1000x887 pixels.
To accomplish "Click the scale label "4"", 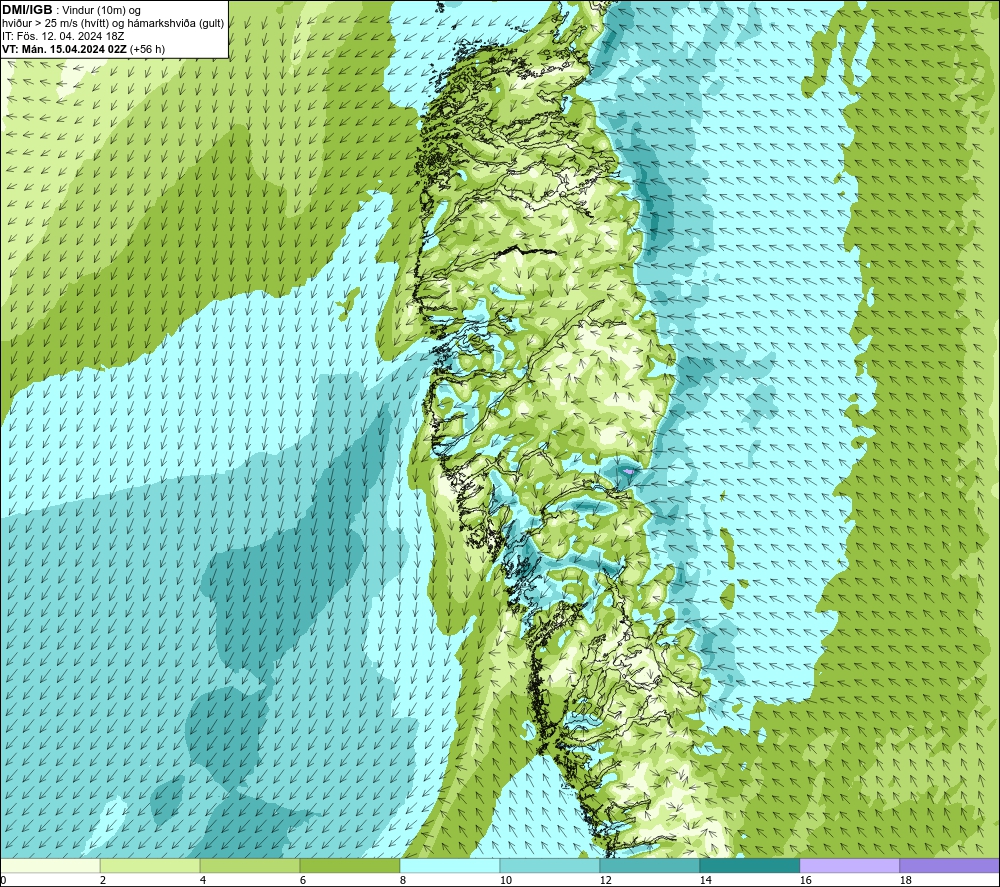I will [203, 881].
